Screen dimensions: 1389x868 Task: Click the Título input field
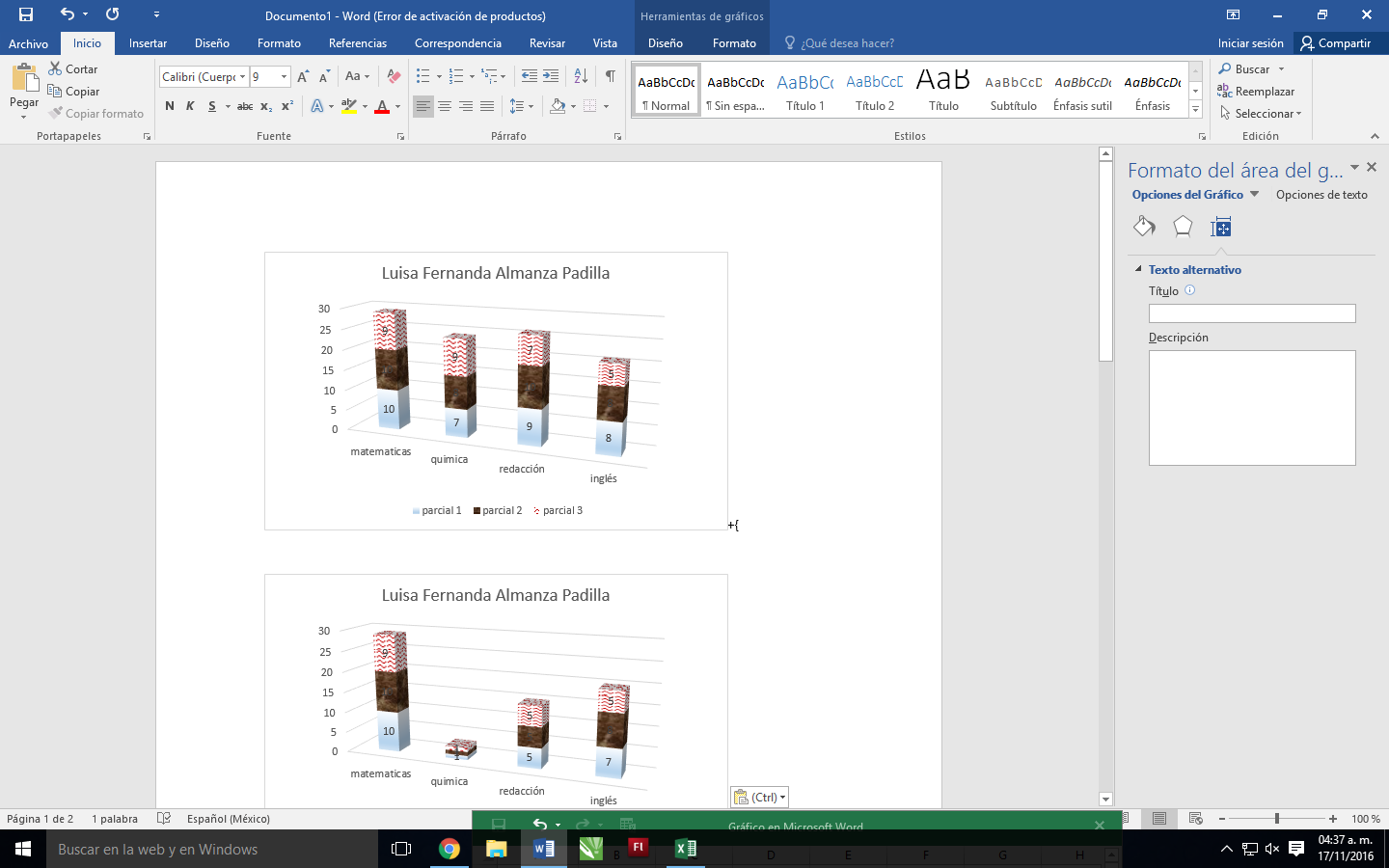pyautogui.click(x=1251, y=312)
